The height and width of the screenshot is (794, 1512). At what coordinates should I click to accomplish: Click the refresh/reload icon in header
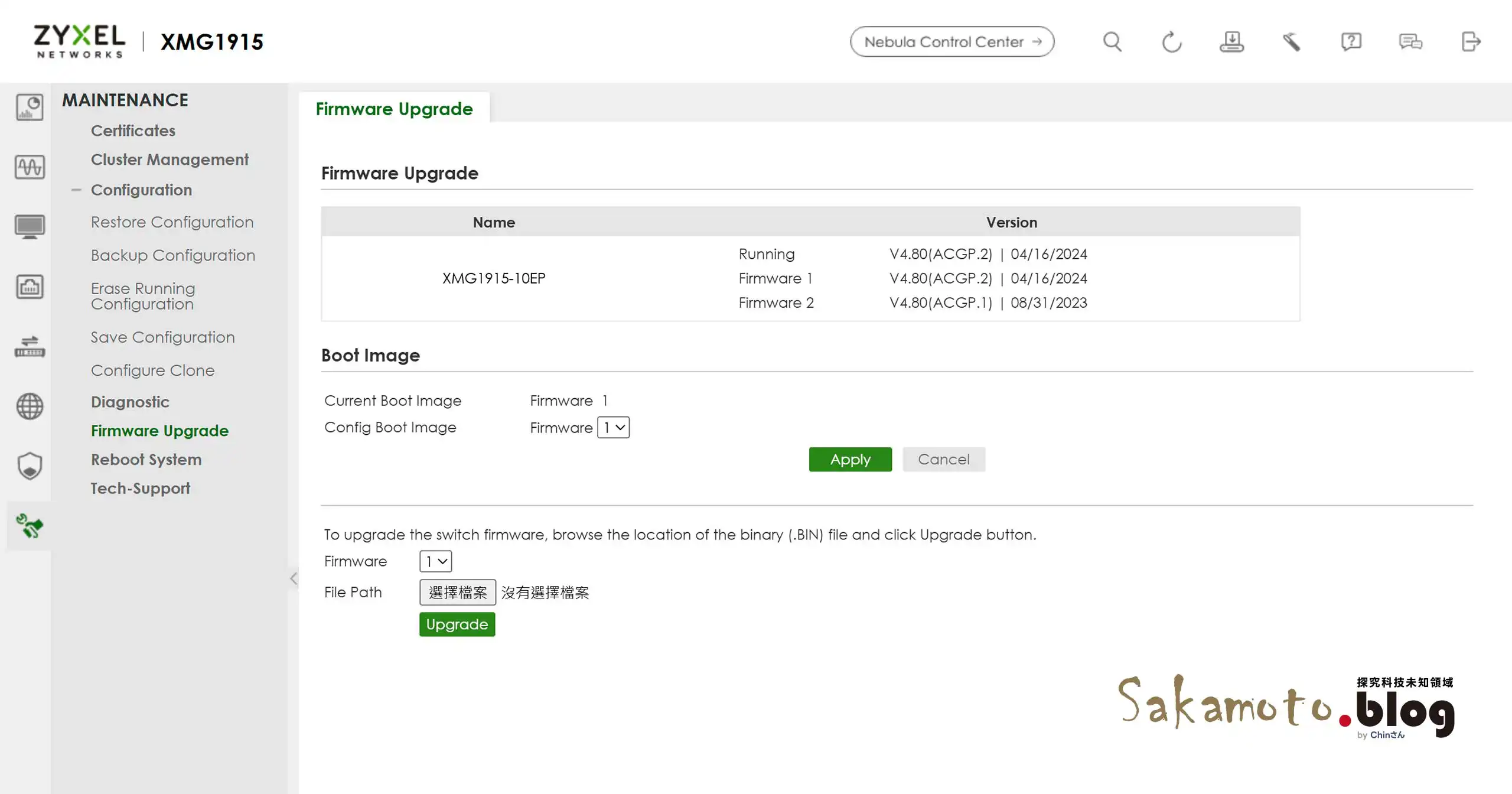pos(1172,42)
